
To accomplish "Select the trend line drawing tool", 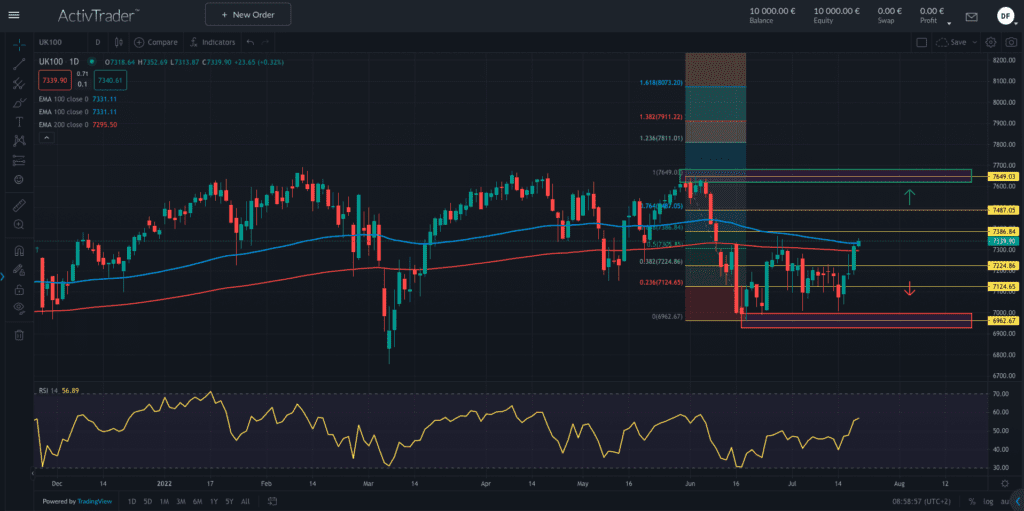I will 19,63.
